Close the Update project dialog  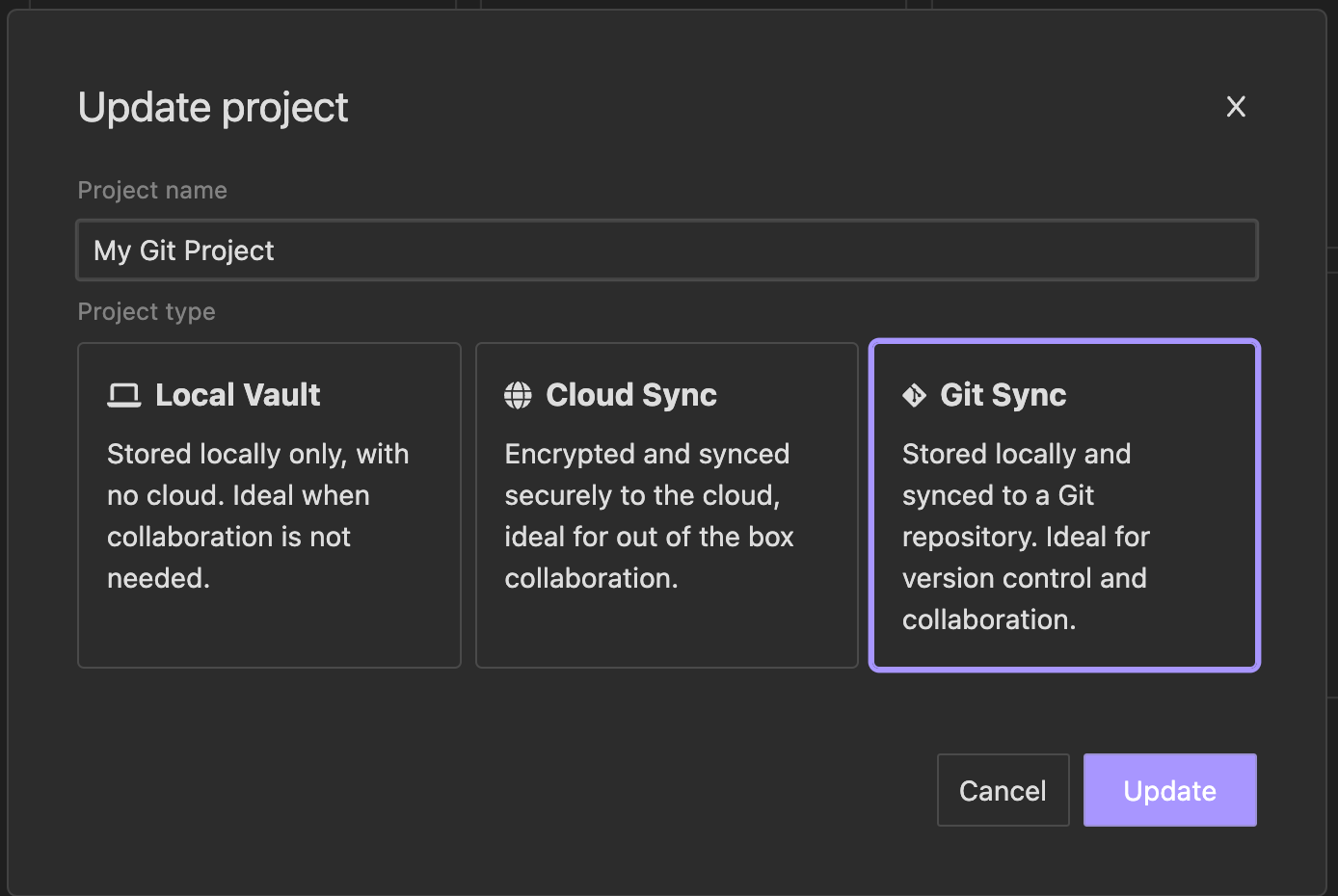click(1236, 106)
